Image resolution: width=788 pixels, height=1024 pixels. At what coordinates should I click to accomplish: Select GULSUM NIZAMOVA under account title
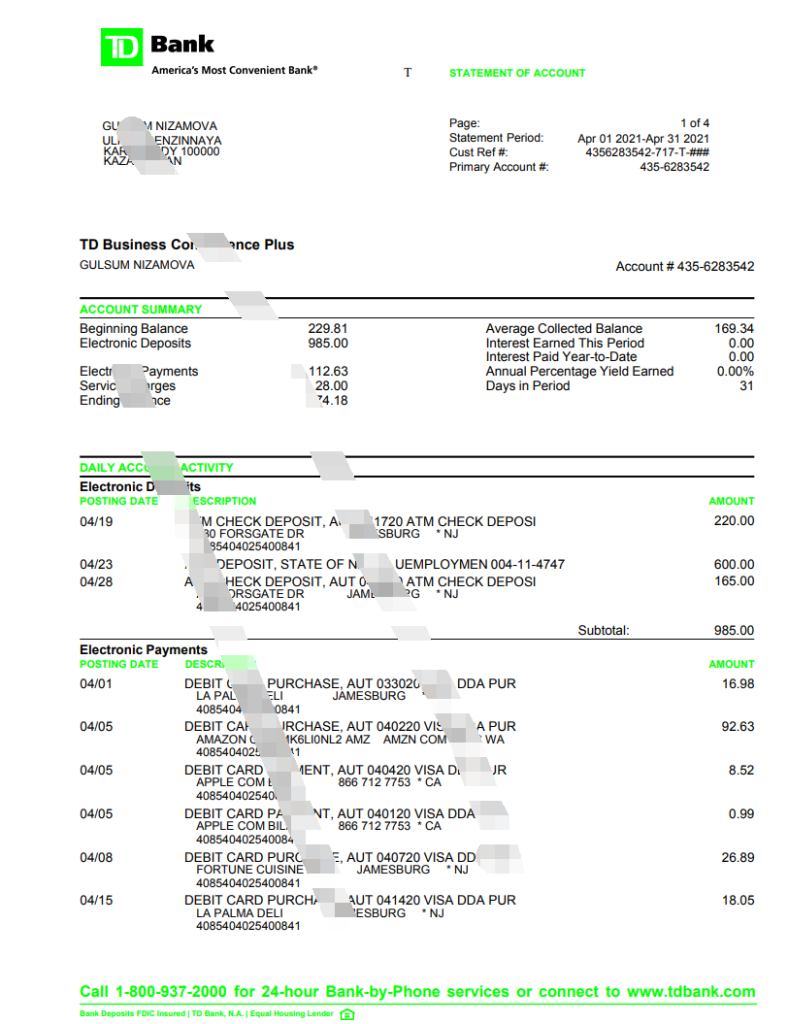tap(136, 264)
